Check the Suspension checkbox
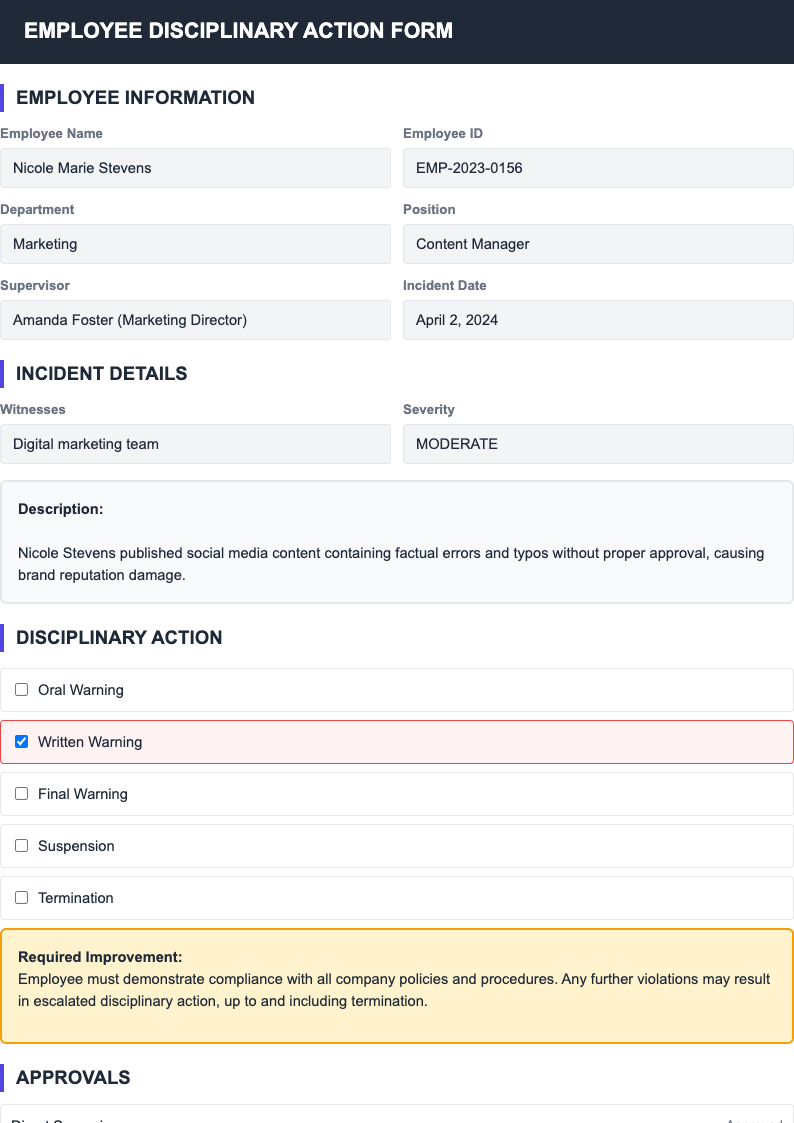This screenshot has height=1123, width=794. click(21, 845)
